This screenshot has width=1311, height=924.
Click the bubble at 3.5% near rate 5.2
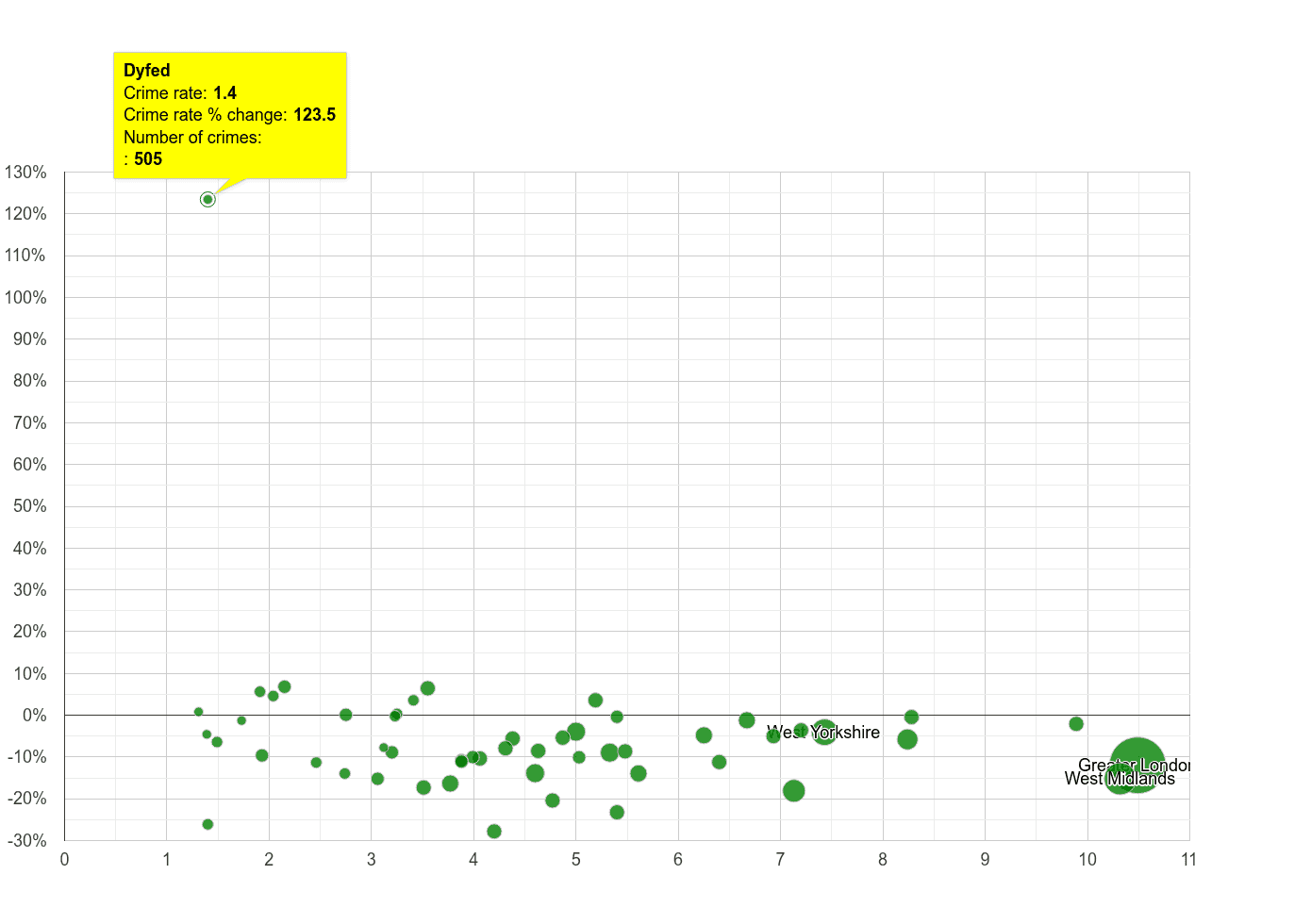595,700
